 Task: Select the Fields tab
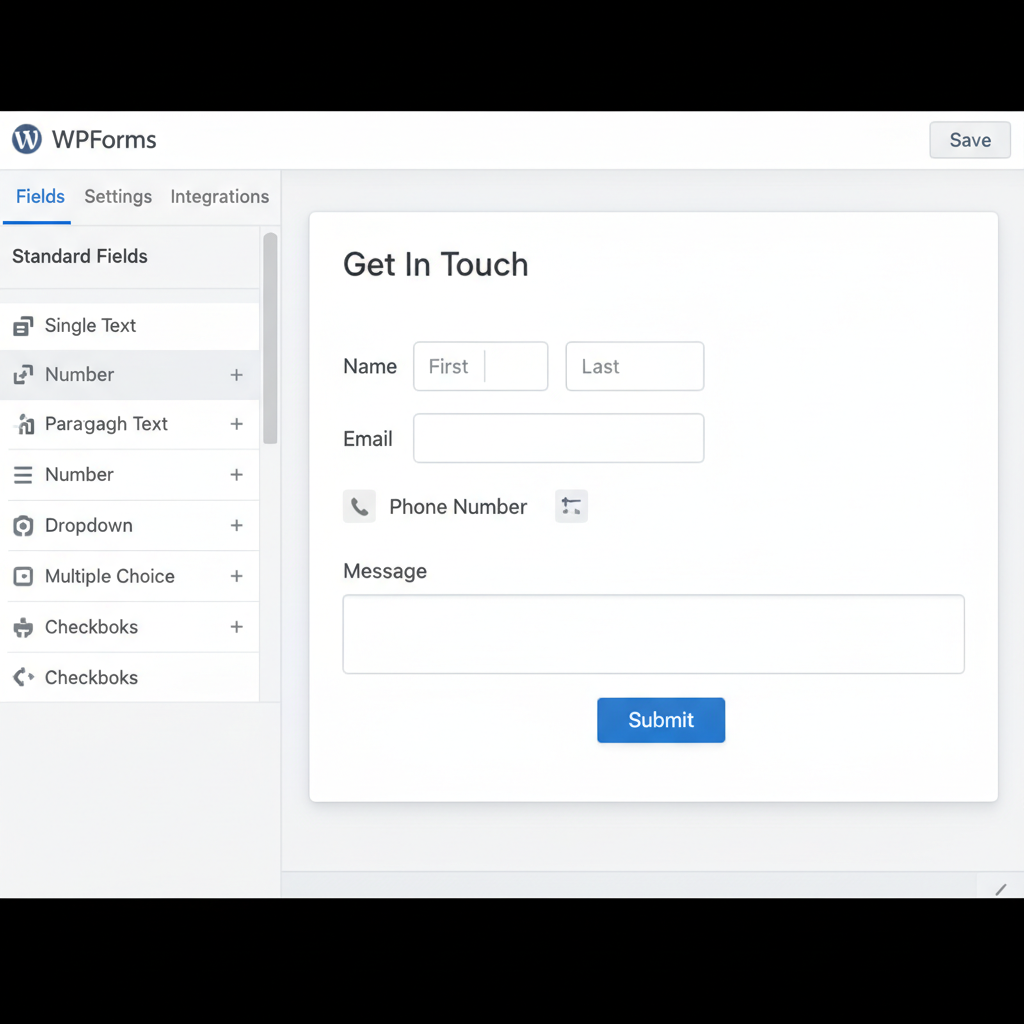tap(38, 196)
